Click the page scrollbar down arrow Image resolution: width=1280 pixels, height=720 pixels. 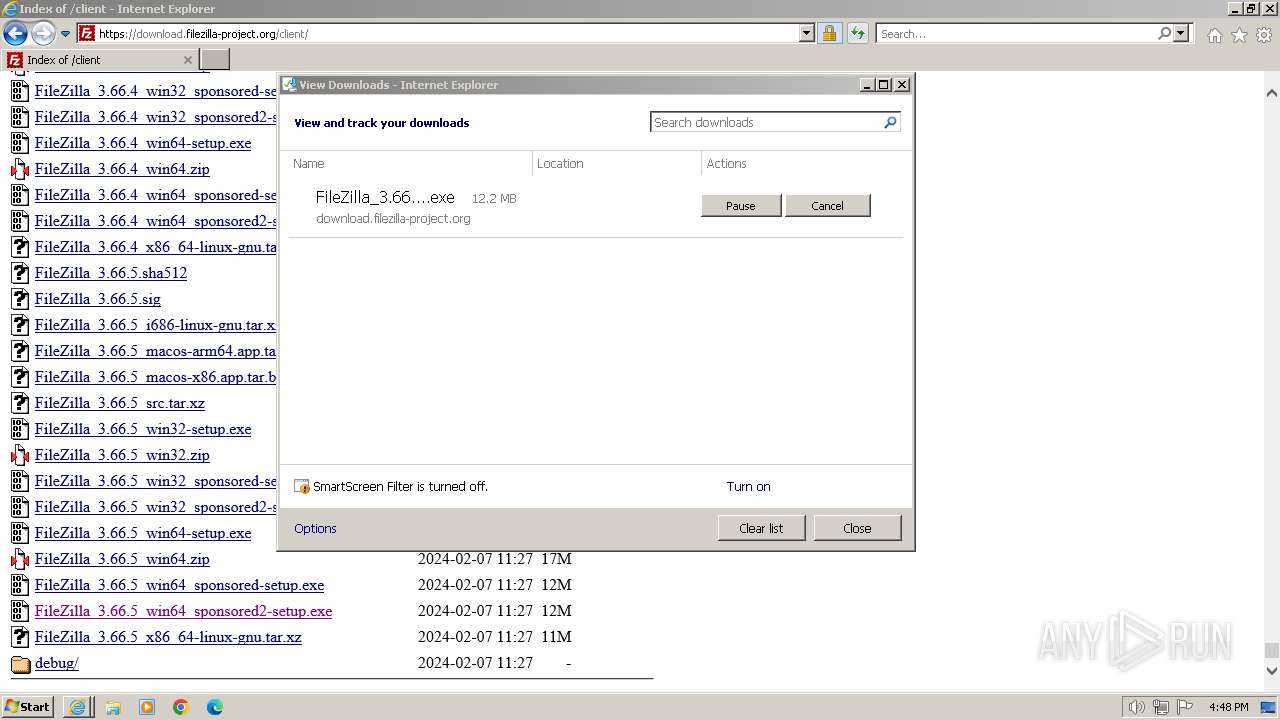[x=1271, y=671]
